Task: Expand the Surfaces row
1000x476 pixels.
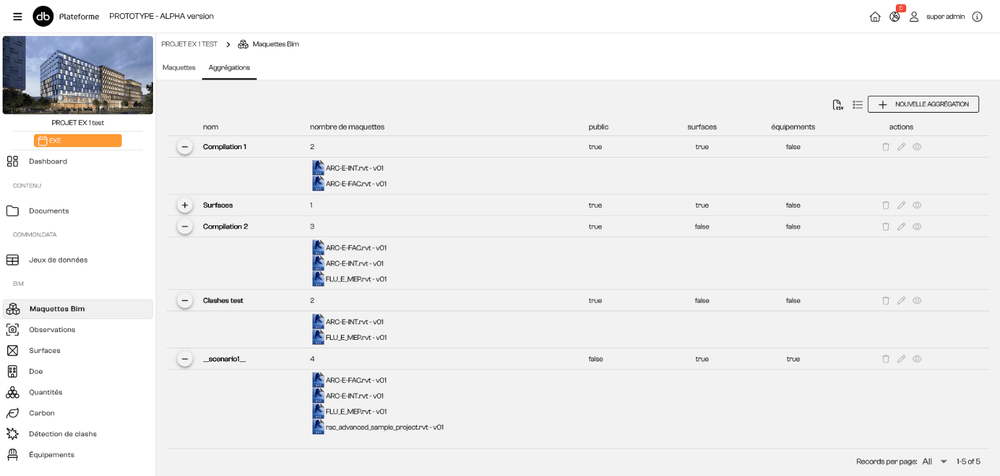Action: tap(185, 205)
